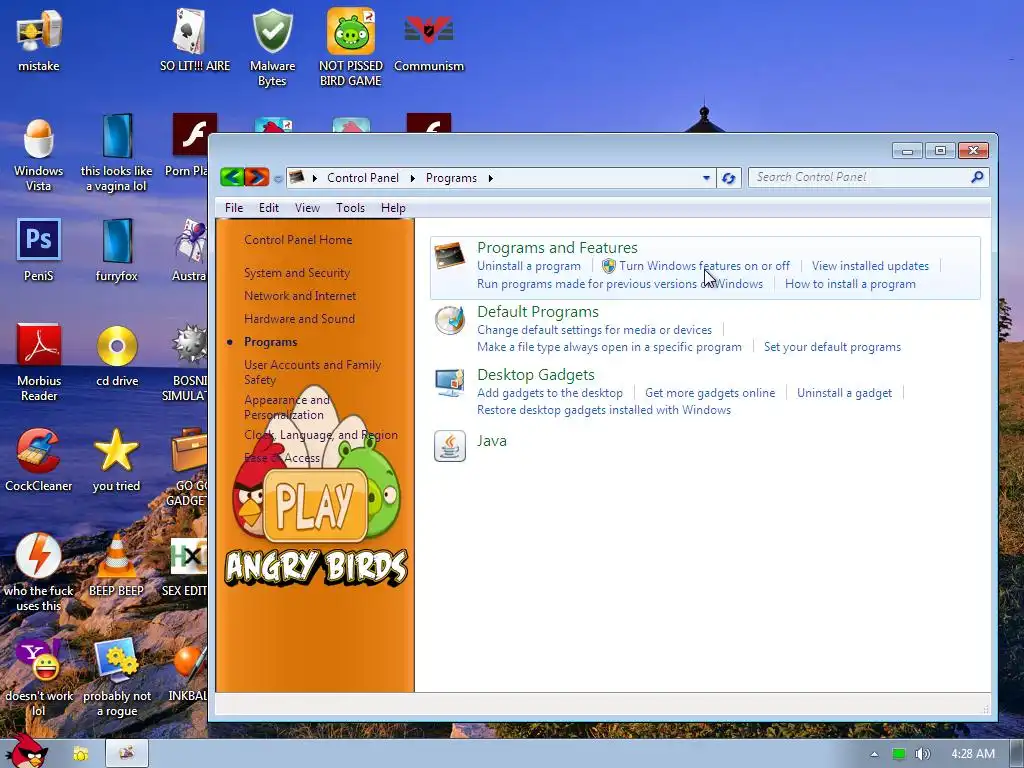This screenshot has width=1024, height=768.
Task: Open User Accounts and Family Safety
Action: point(312,372)
